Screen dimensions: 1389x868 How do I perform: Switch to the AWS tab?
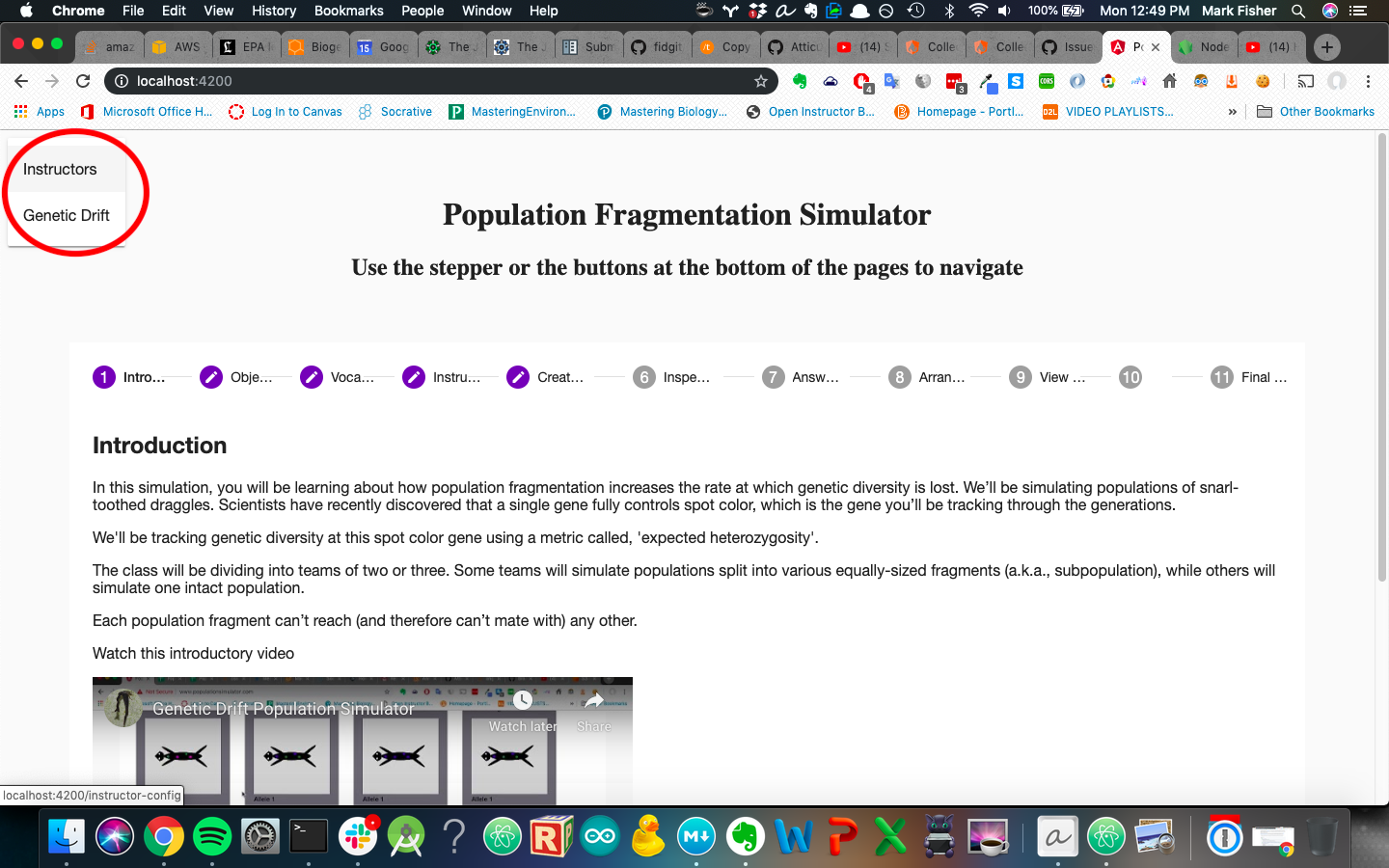pos(179,46)
